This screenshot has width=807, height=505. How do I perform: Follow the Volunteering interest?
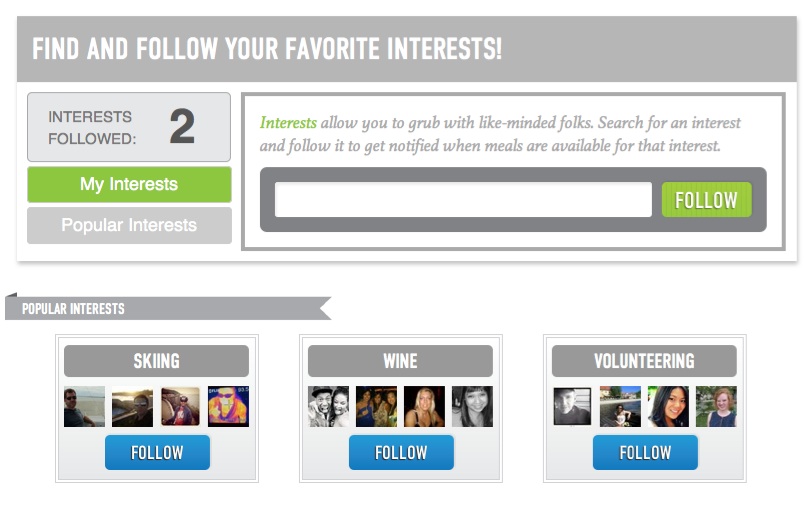coord(645,452)
